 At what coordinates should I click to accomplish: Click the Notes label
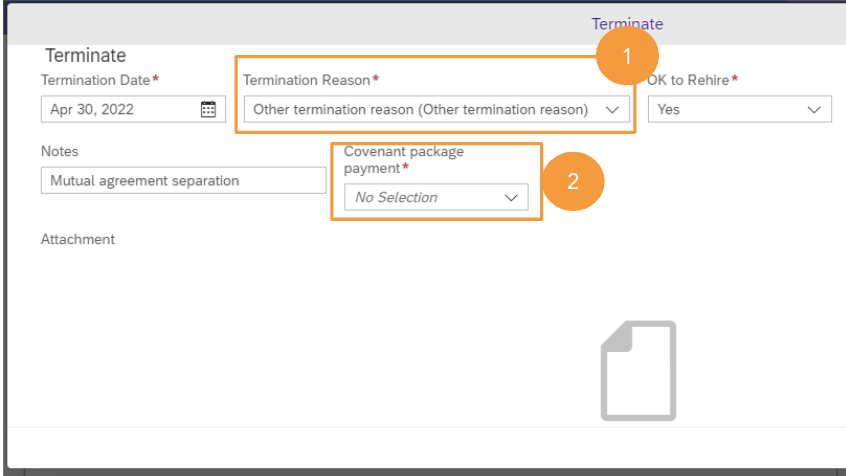click(x=60, y=151)
